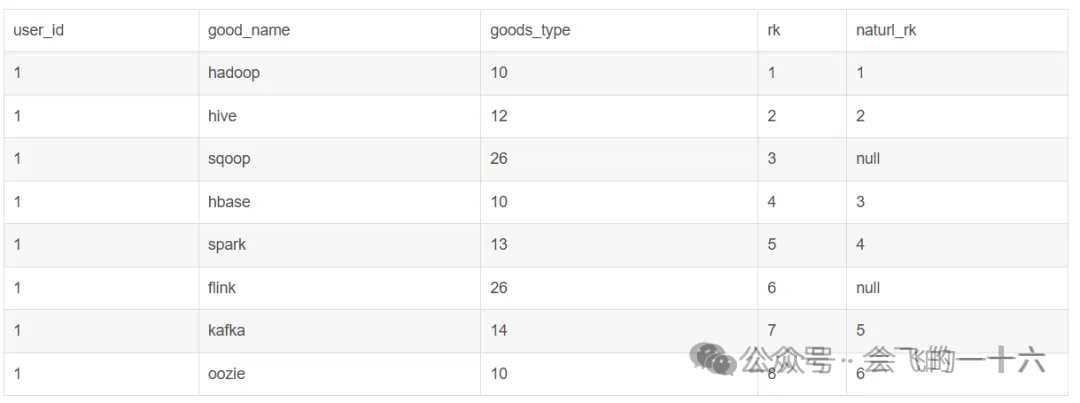Click goods_type value 13 in spark row

tap(498, 245)
